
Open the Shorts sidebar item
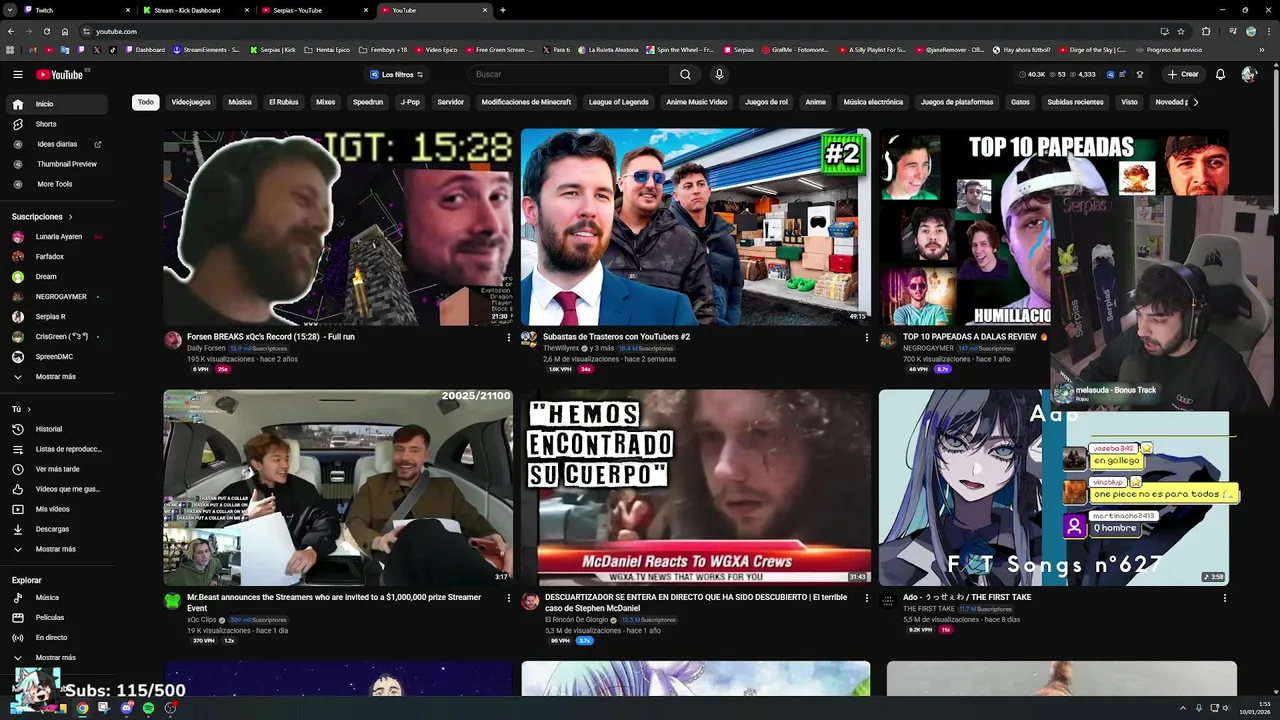pos(57,124)
